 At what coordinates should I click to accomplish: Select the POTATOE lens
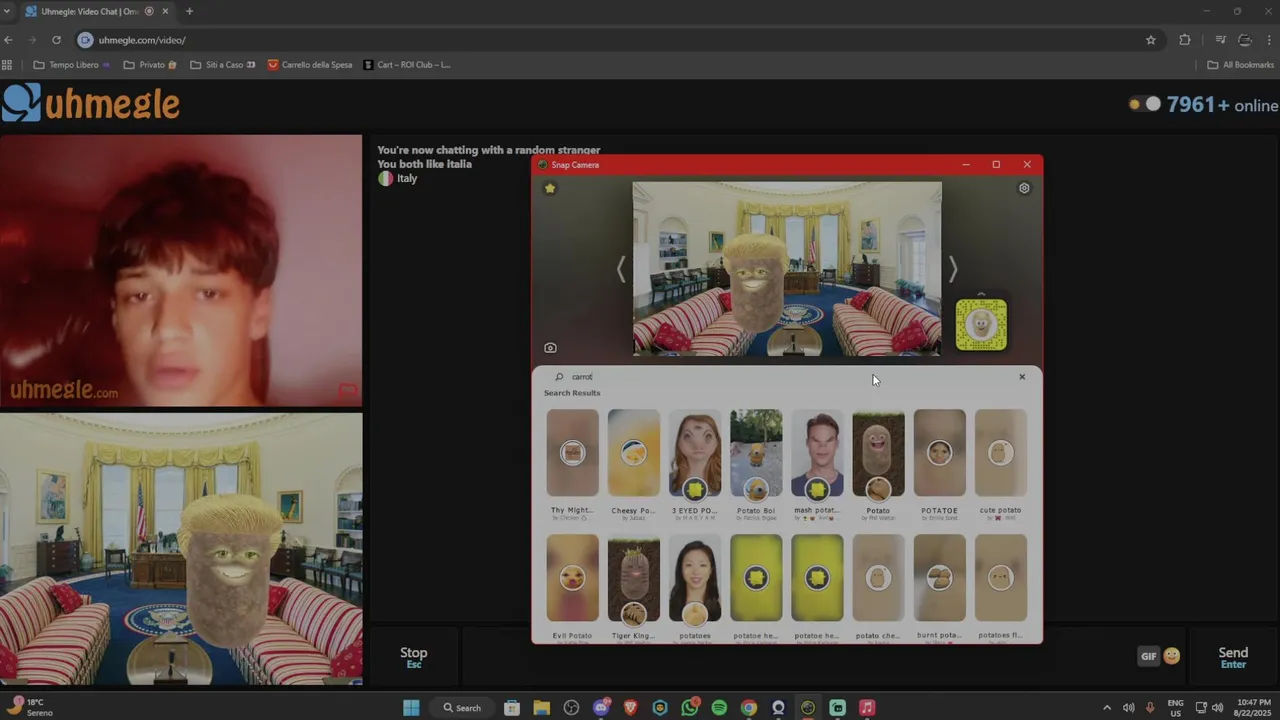[939, 453]
